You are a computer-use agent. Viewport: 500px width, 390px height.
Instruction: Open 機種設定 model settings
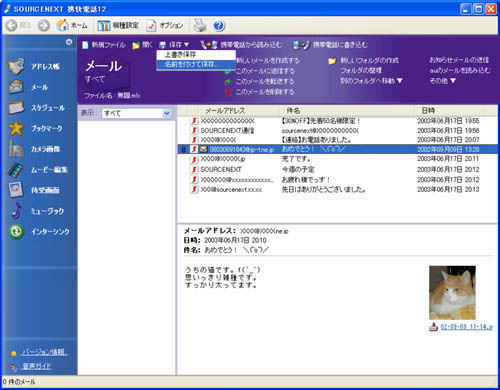118,26
